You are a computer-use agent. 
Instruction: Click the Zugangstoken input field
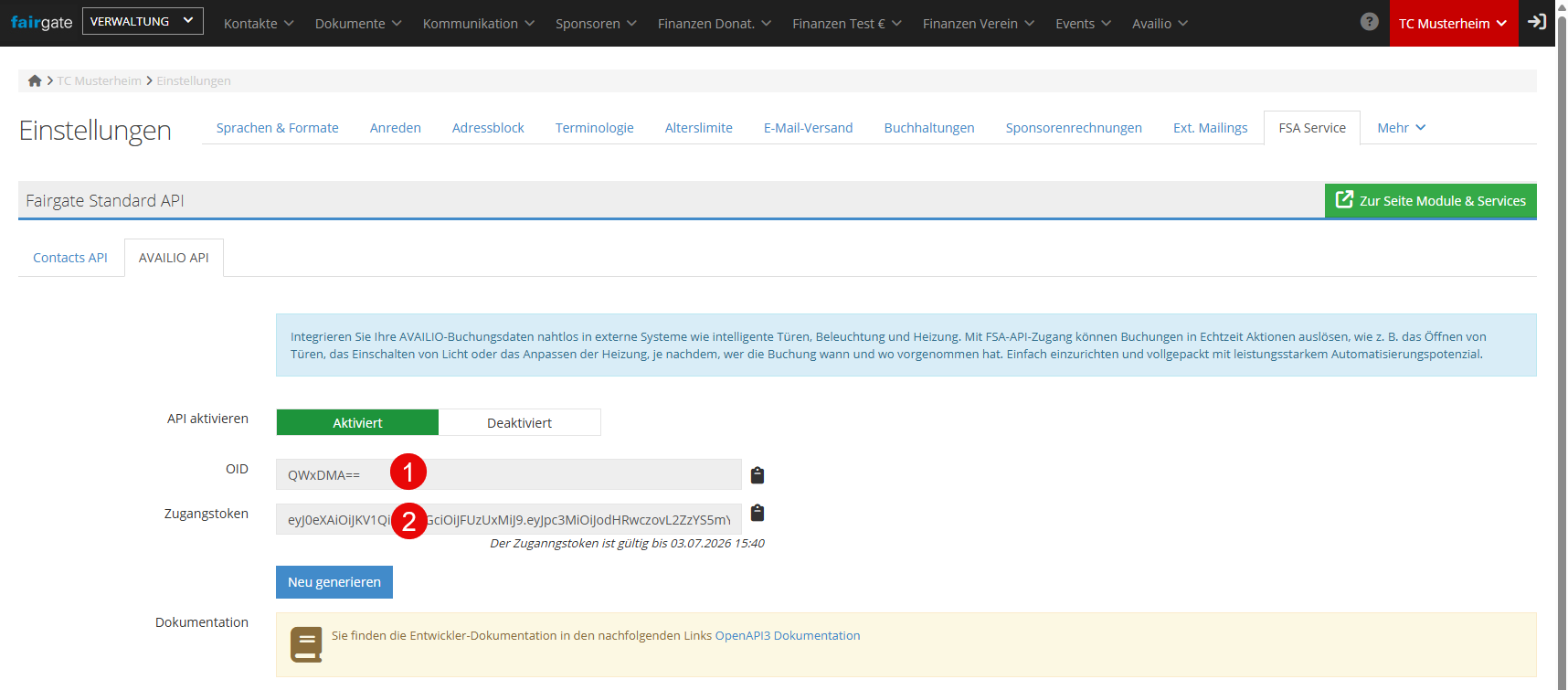click(509, 519)
